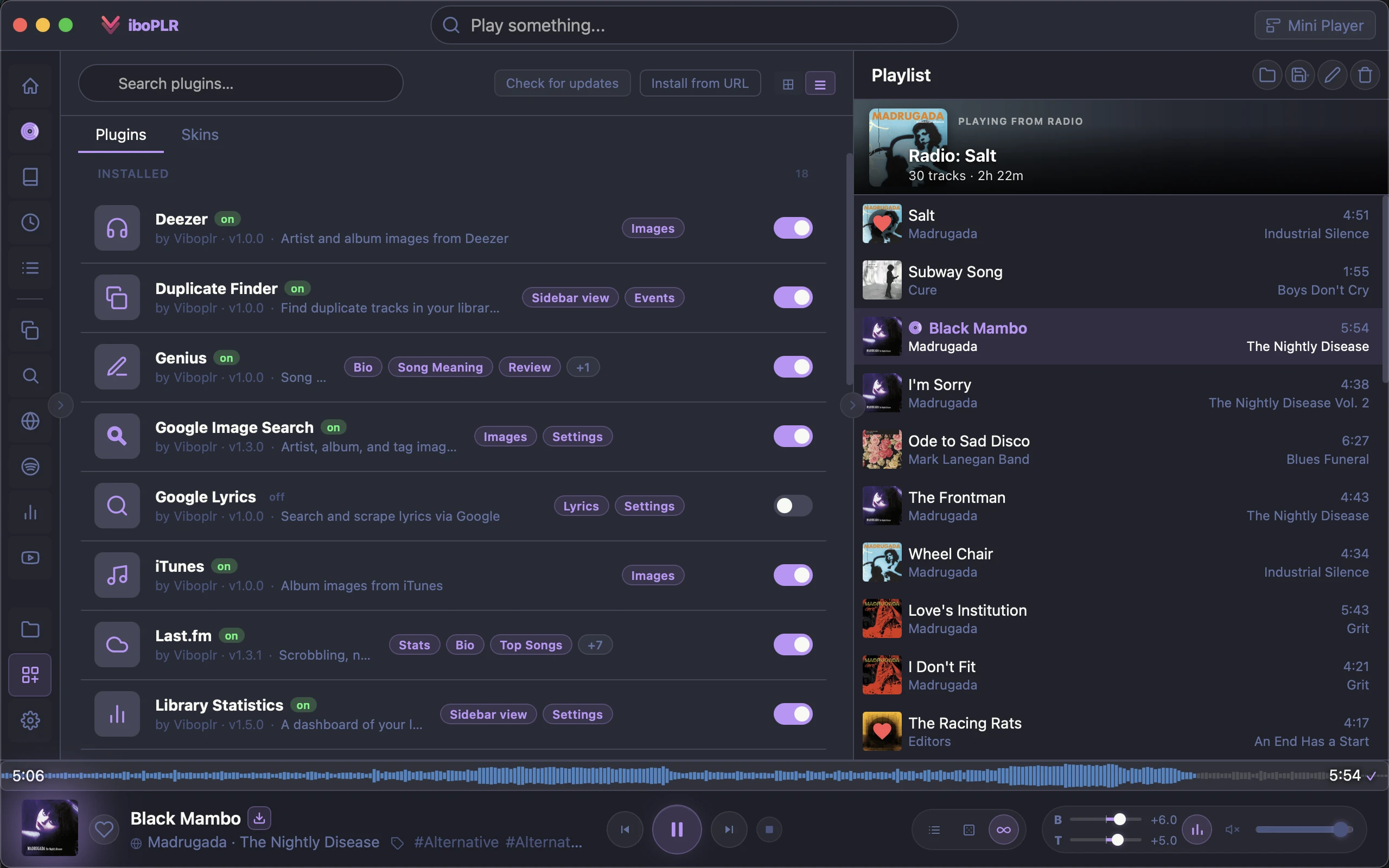Delete the playlist with the trash icon
The height and width of the screenshot is (868, 1389).
(1365, 75)
